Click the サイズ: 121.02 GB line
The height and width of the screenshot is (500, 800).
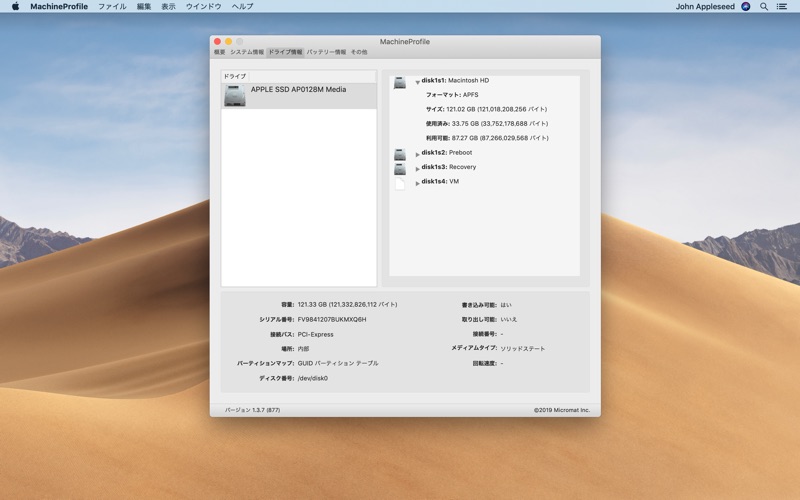tap(486, 109)
